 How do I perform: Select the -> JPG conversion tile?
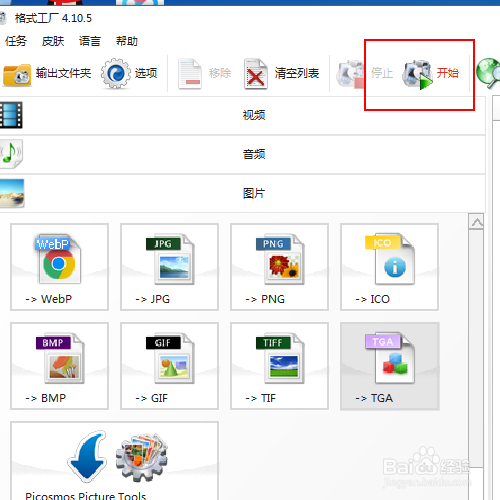169,267
